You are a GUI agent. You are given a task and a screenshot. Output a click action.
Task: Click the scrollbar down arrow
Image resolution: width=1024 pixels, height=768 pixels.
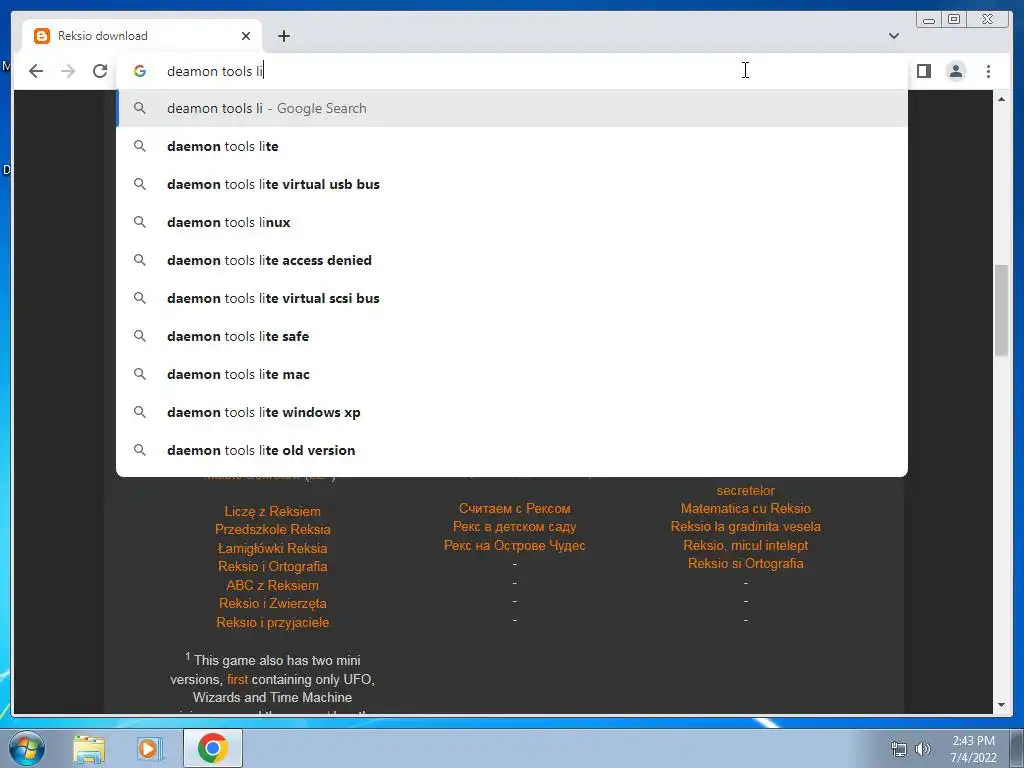[1001, 705]
